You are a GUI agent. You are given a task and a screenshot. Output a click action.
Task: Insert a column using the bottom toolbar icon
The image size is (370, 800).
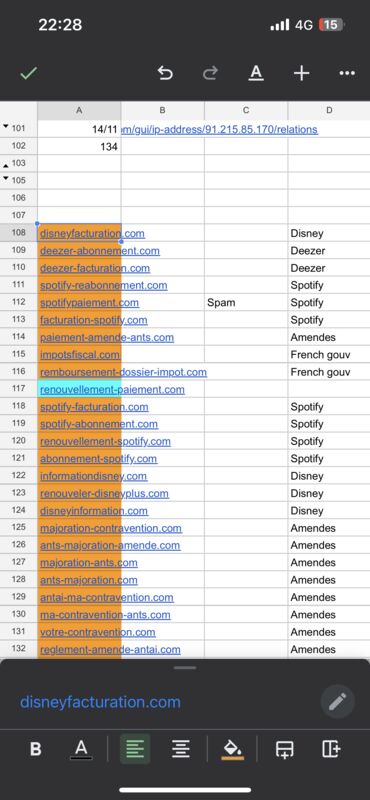click(x=331, y=749)
